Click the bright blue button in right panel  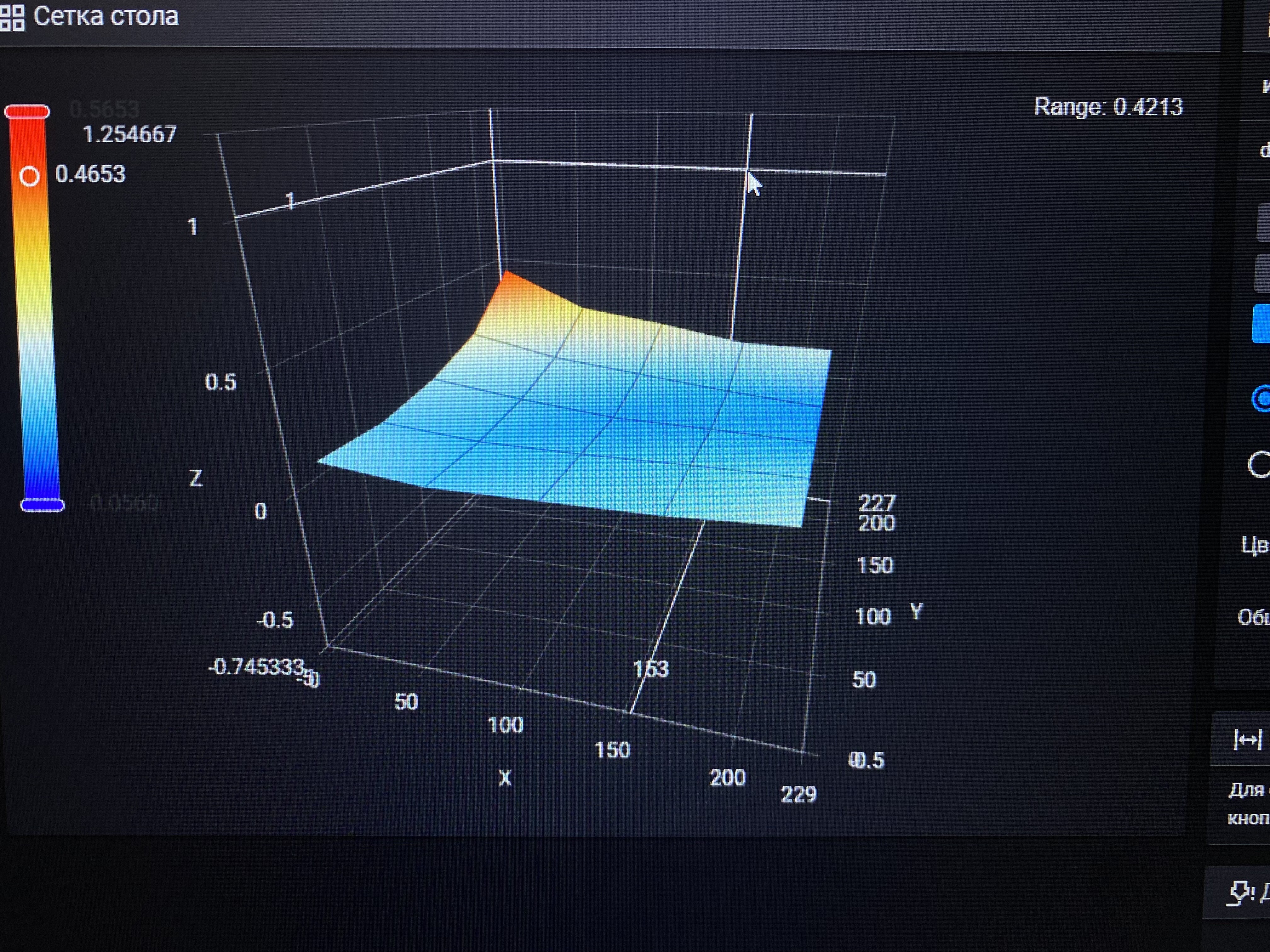[1261, 324]
